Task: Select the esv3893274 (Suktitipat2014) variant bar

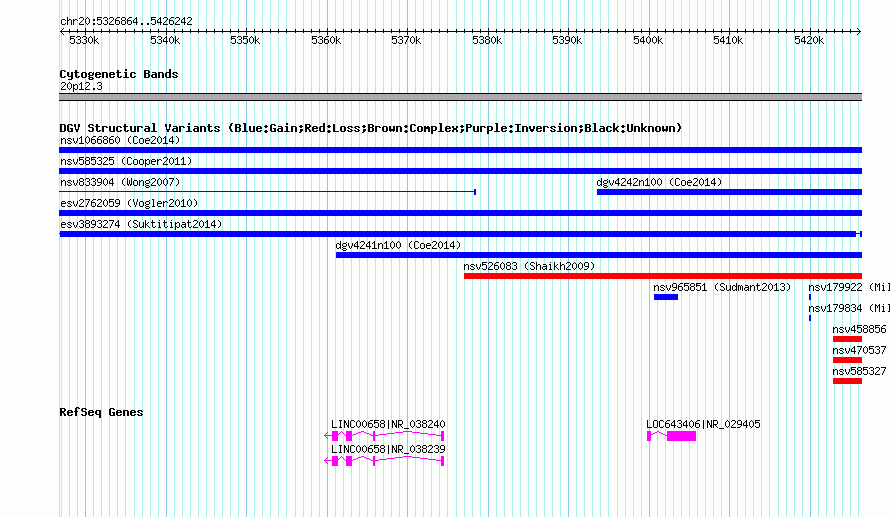Action: [460, 234]
